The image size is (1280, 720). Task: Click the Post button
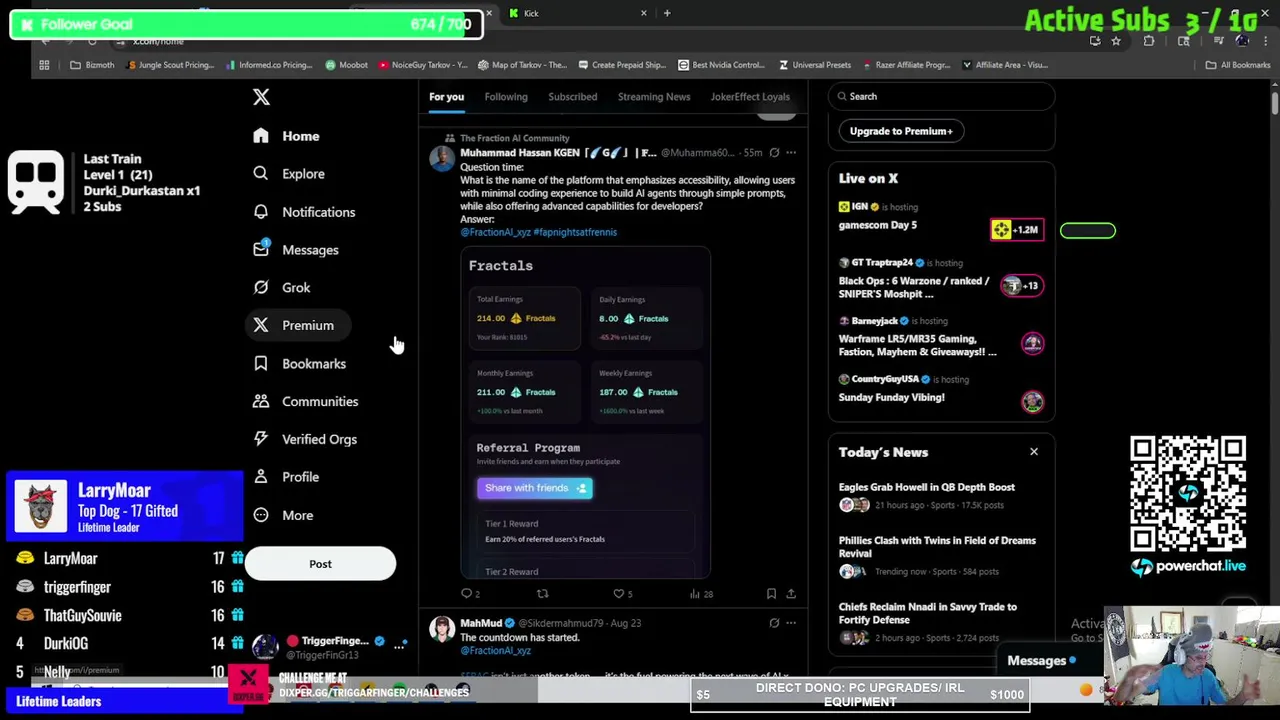[320, 564]
